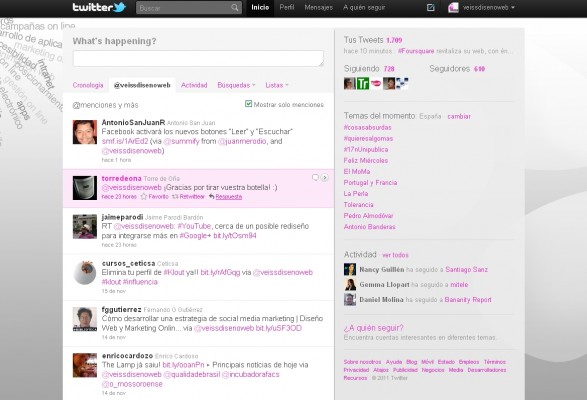Select the @veissdisenoweb tab
This screenshot has height=400, width=587.
[x=142, y=85]
